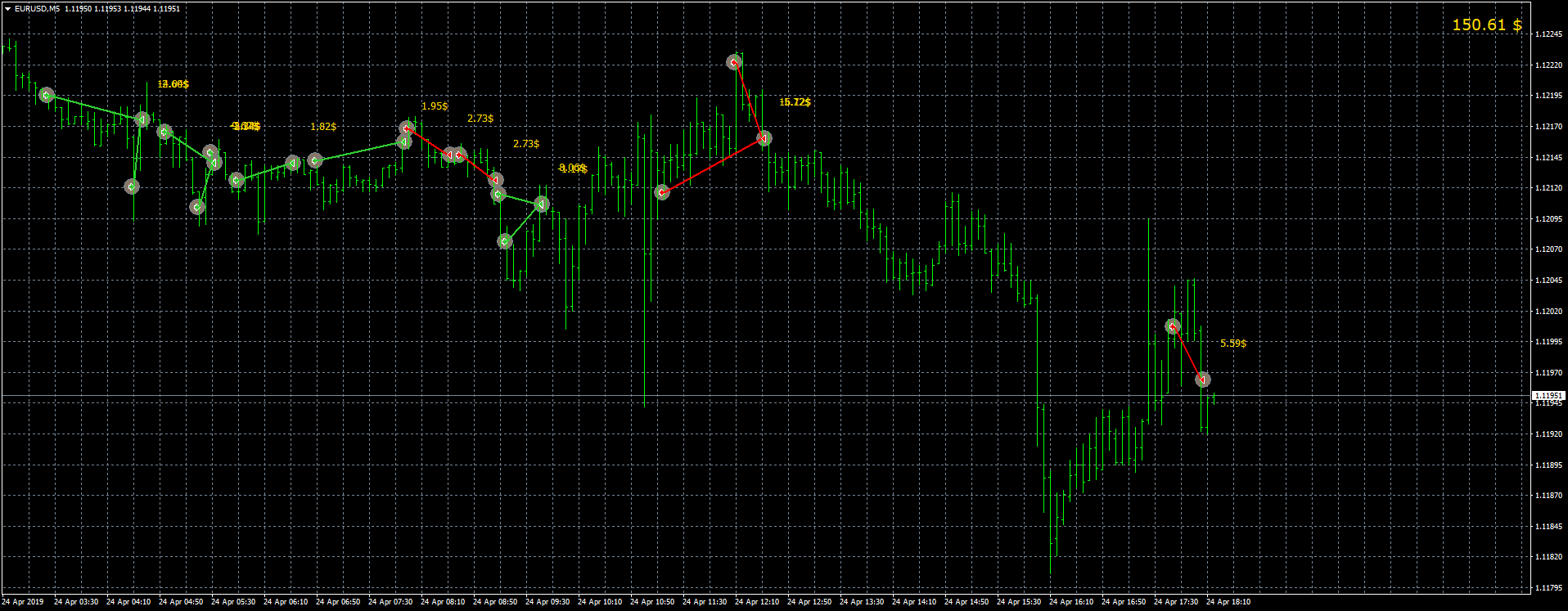The image size is (1568, 611).
Task: Click time axis label 24 Apr 14:50
Action: [x=966, y=602]
